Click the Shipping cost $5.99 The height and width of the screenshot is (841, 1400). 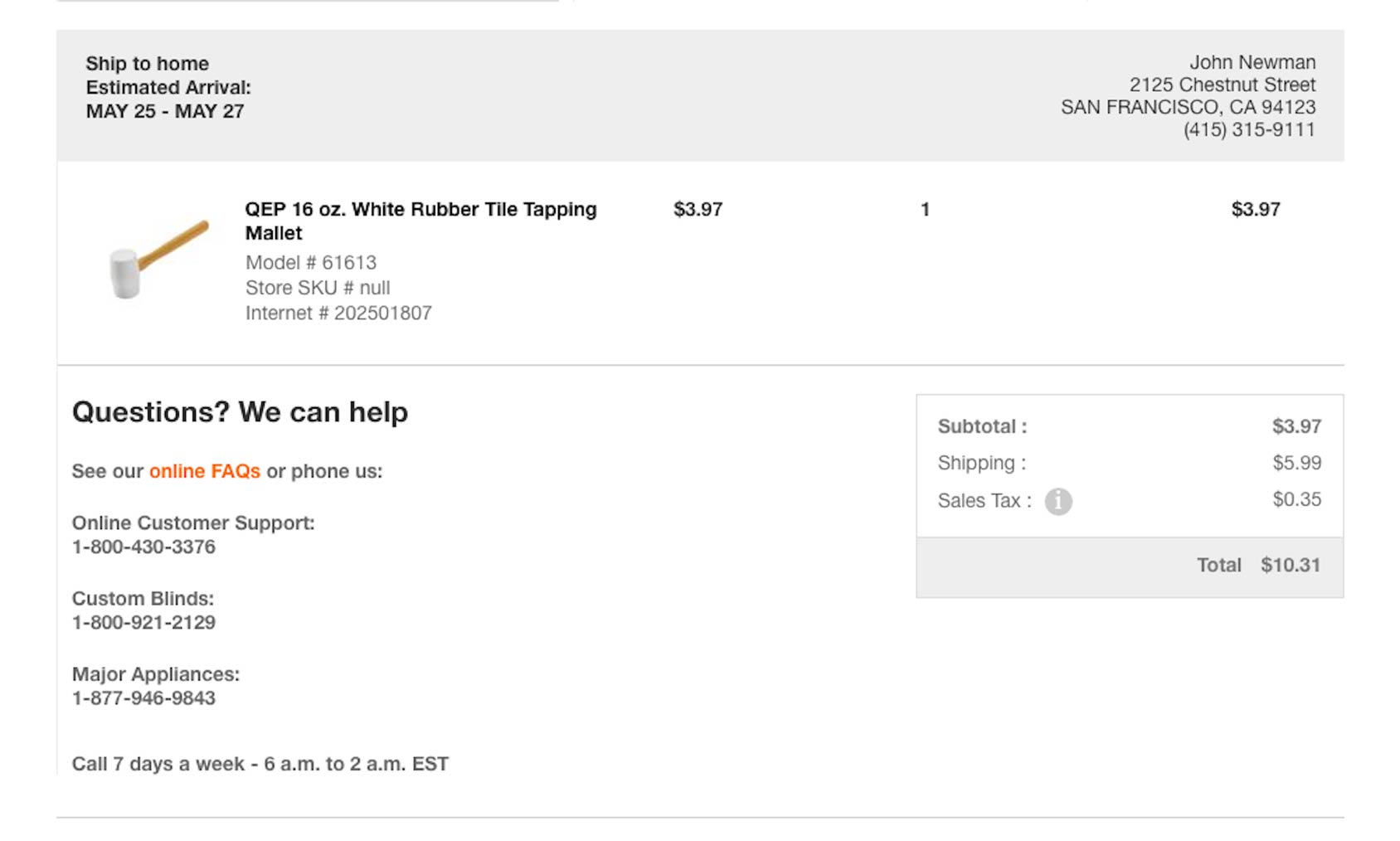[1297, 464]
